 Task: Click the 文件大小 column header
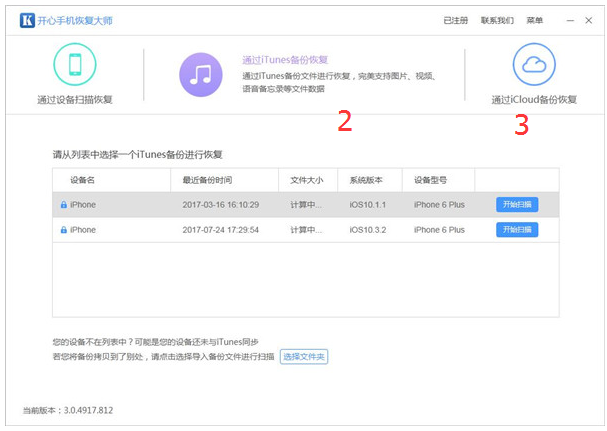307,180
